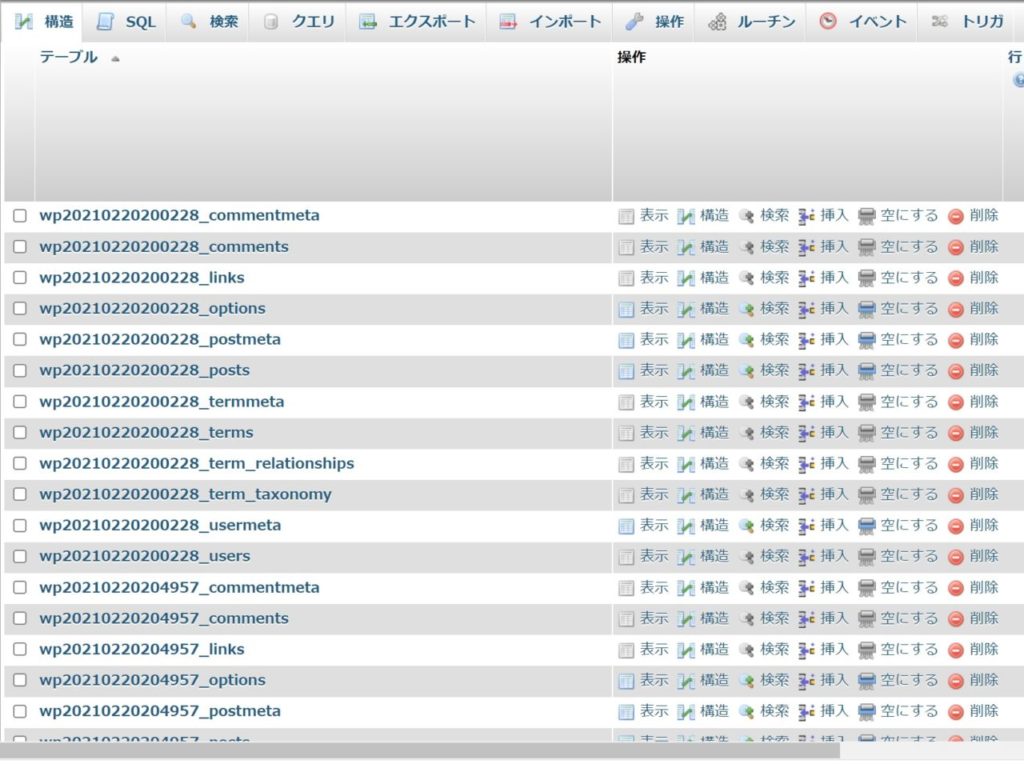
Task: Open table wp20210220200228_term_relationships
Action: (x=197, y=463)
